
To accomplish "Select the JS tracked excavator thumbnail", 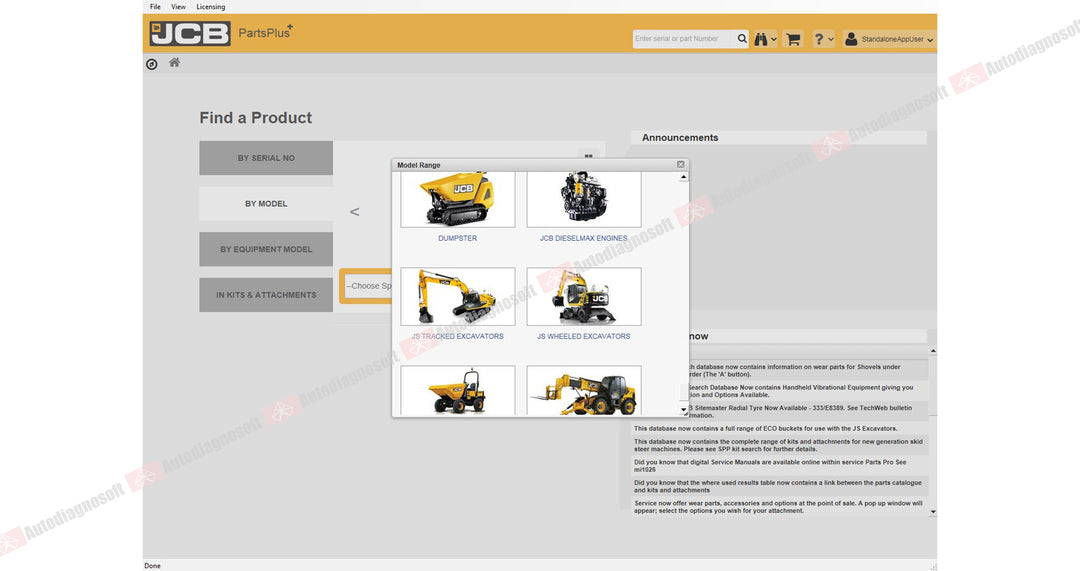I will point(457,296).
